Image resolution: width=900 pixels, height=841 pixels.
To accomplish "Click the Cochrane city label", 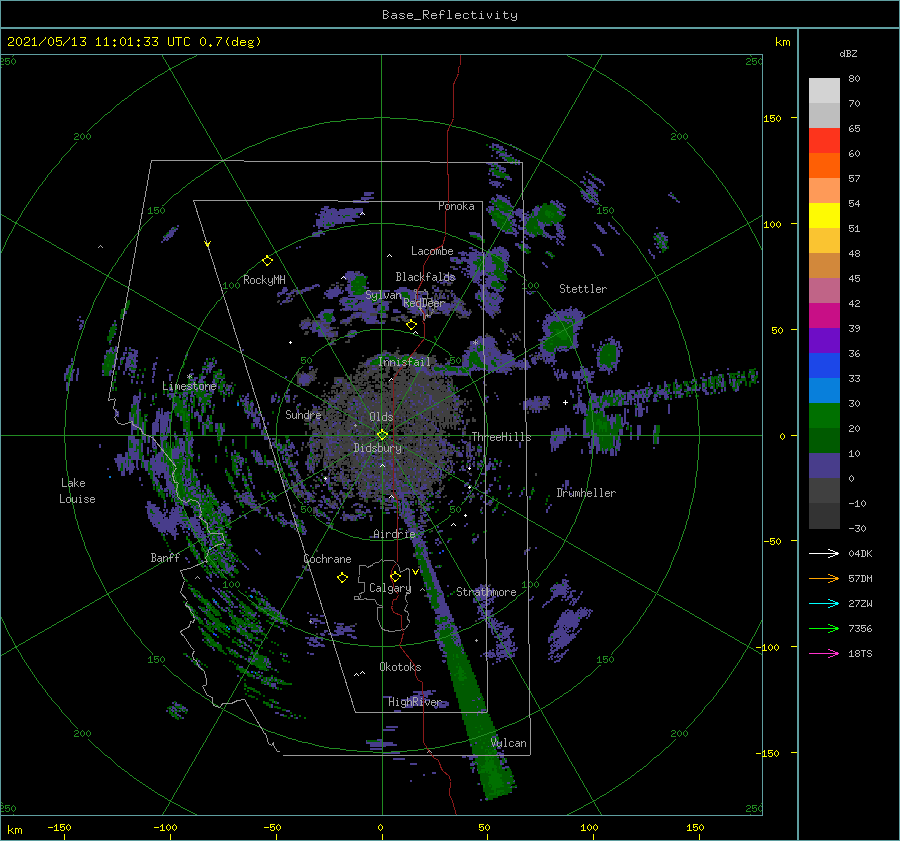I will pyautogui.click(x=327, y=559).
